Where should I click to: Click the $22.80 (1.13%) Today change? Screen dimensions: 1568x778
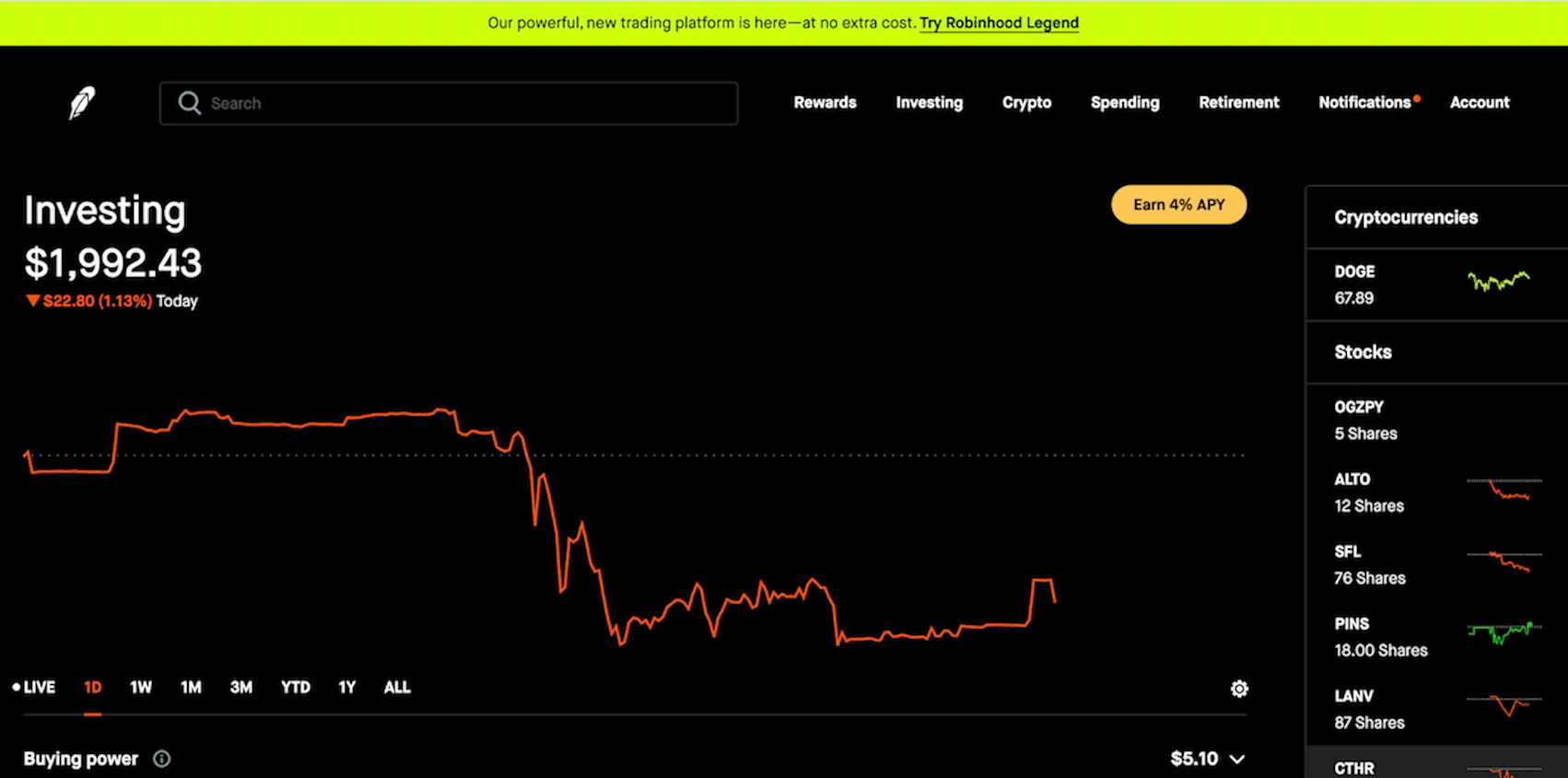(x=111, y=301)
